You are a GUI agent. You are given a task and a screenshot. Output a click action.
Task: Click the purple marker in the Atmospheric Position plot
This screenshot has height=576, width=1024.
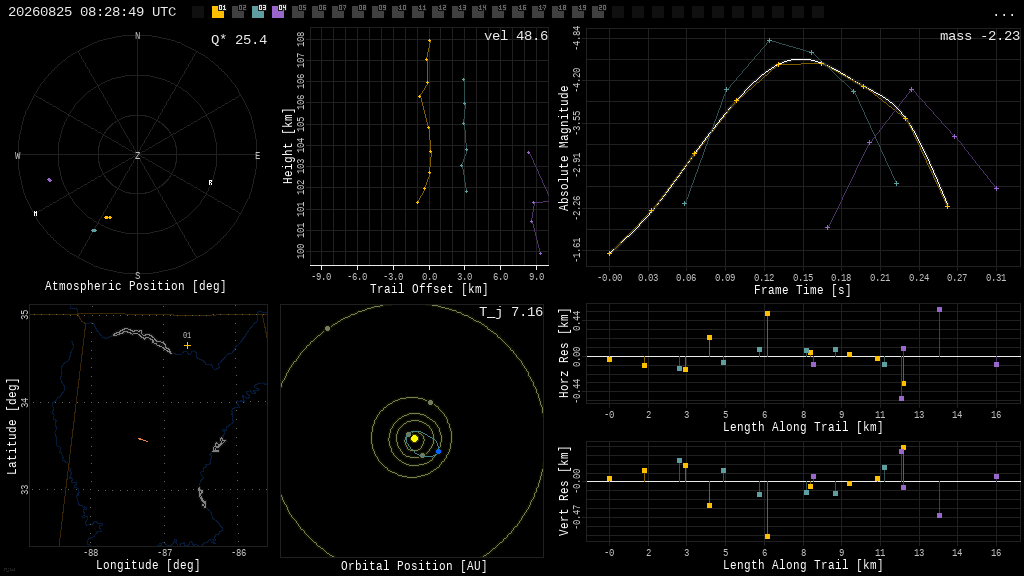(50, 180)
